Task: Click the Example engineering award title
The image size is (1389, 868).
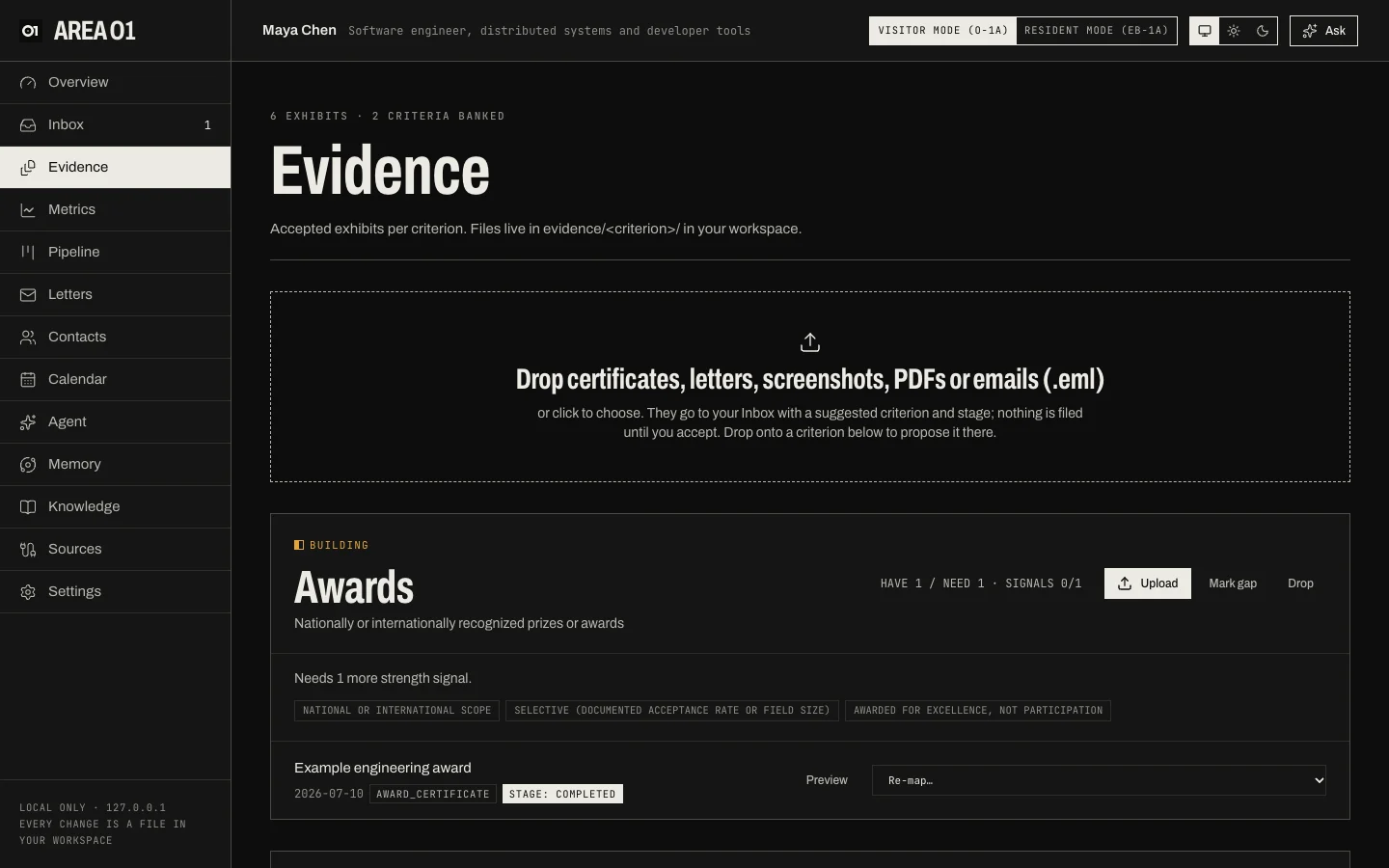Action: 383,768
